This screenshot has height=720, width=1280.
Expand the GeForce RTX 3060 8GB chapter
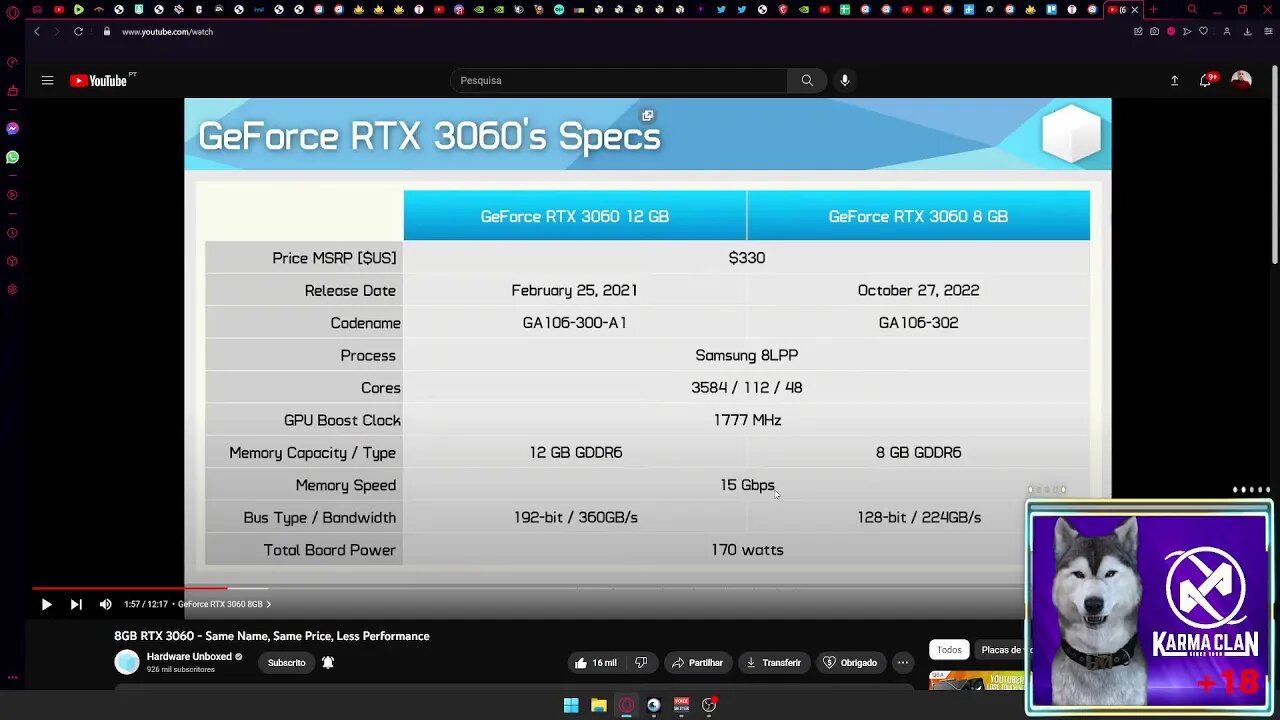pyautogui.click(x=224, y=604)
